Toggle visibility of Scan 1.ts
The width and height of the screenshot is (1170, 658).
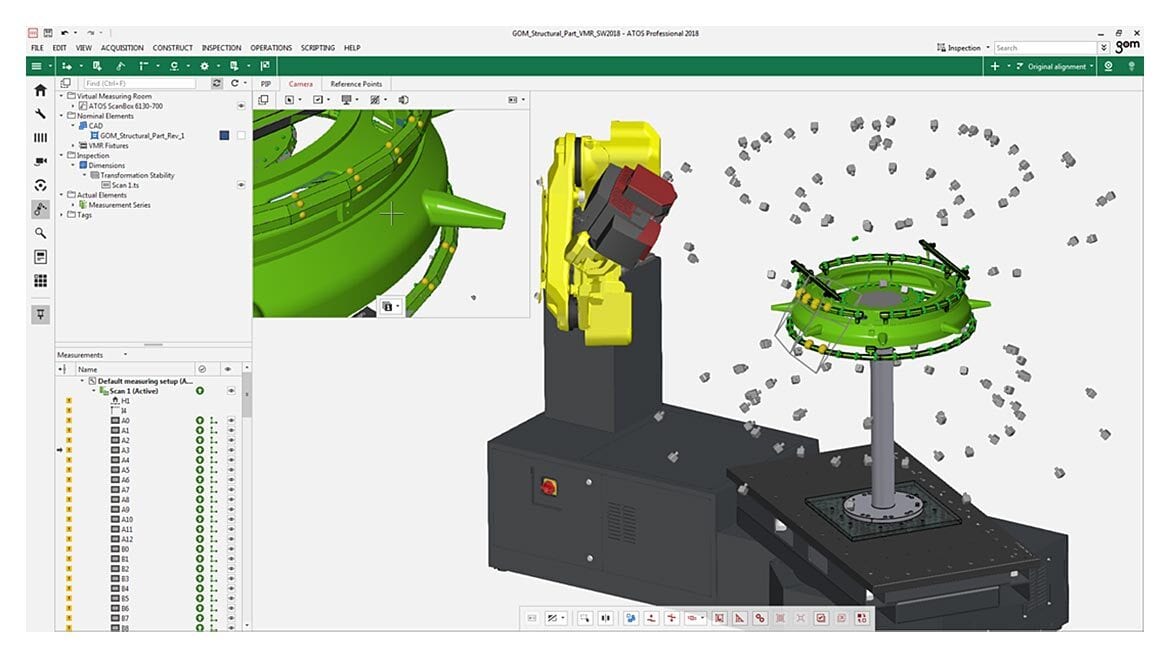[241, 185]
